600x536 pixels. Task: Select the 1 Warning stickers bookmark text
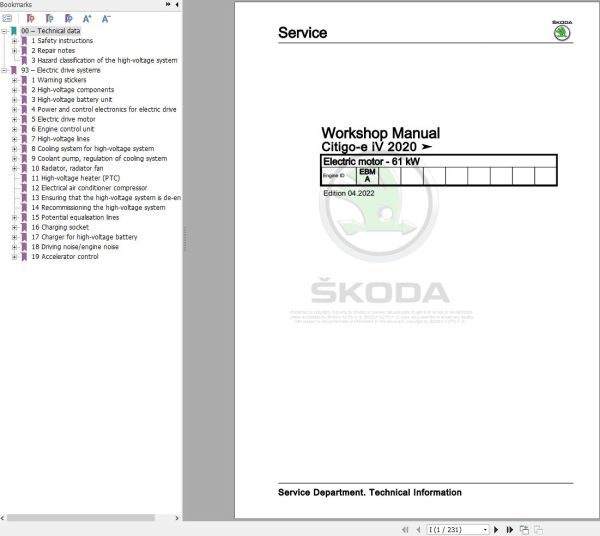(59, 80)
